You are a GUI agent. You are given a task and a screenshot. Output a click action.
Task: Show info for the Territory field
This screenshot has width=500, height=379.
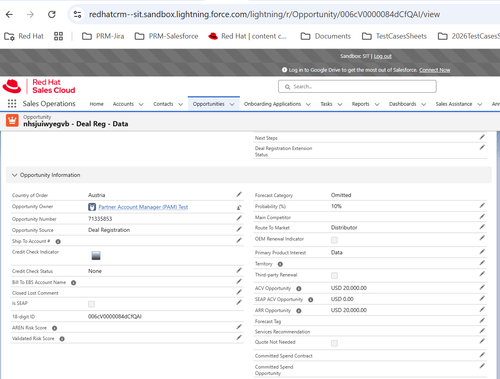pyautogui.click(x=280, y=264)
